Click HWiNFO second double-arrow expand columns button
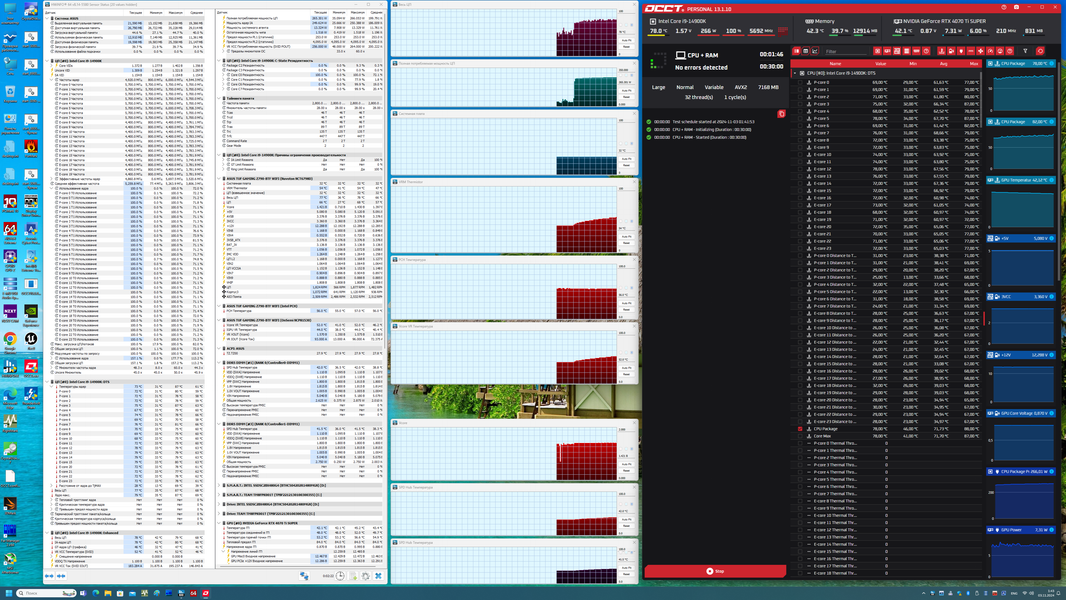Image resolution: width=1066 pixels, height=600 pixels. 61,576
